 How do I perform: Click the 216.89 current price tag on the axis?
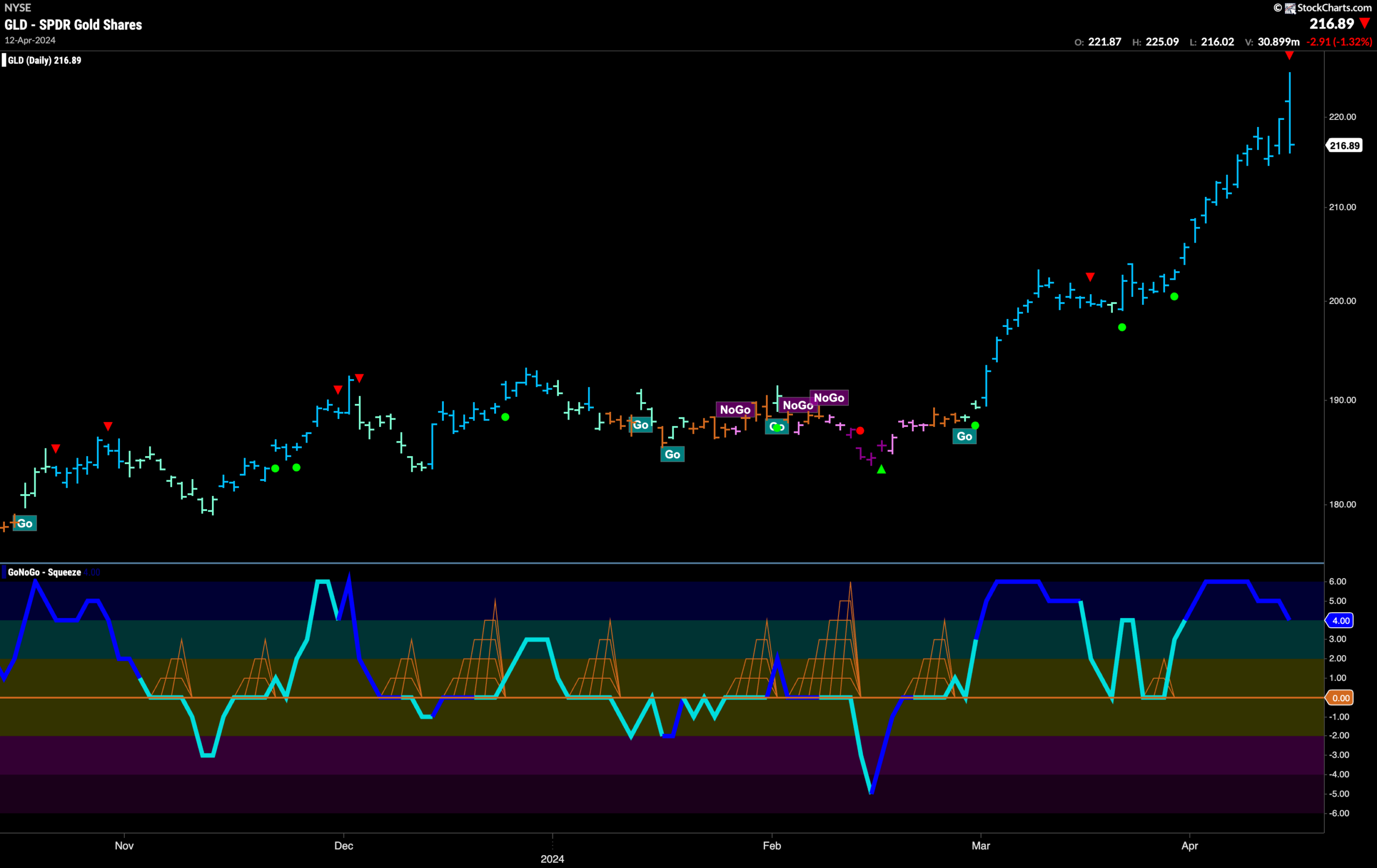pos(1344,145)
